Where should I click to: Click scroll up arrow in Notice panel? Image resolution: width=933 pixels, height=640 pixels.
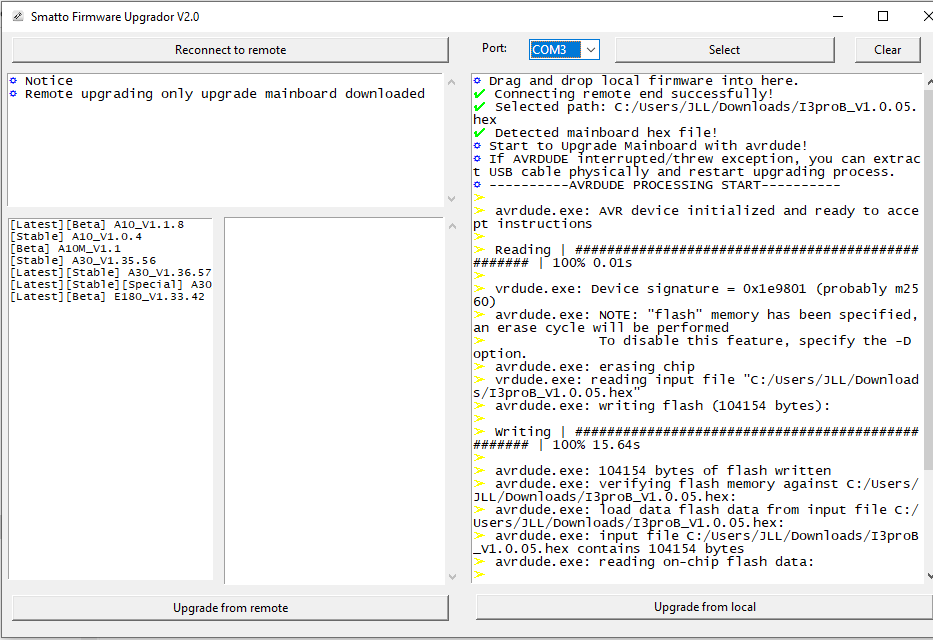pos(452,82)
